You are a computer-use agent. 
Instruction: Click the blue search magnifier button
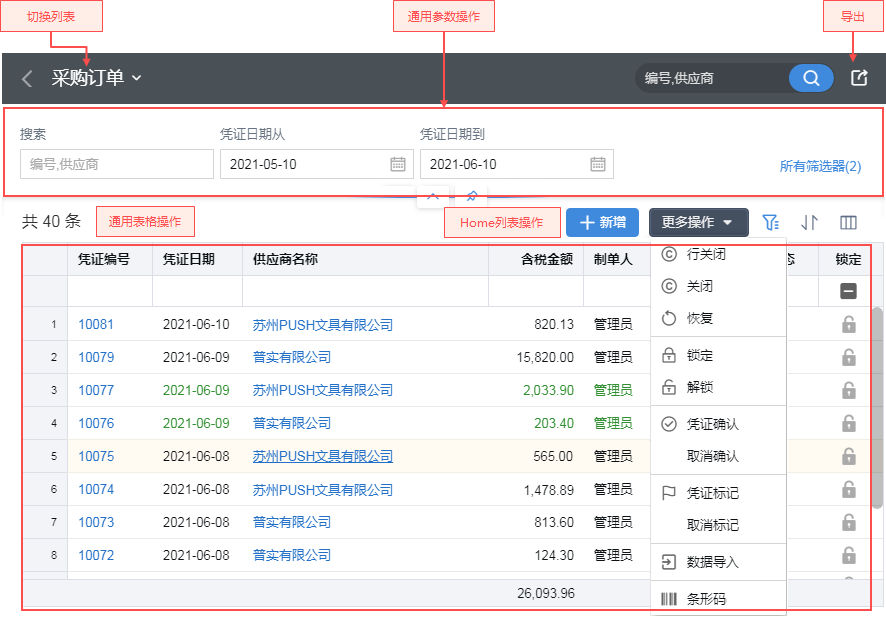click(x=811, y=78)
